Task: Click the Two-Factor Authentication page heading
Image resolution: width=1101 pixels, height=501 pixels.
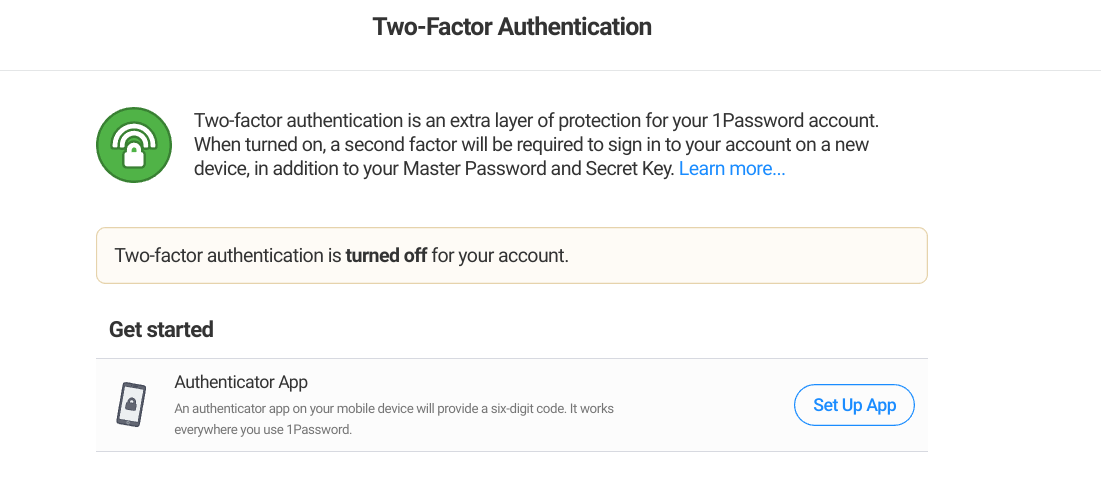Action: [512, 27]
